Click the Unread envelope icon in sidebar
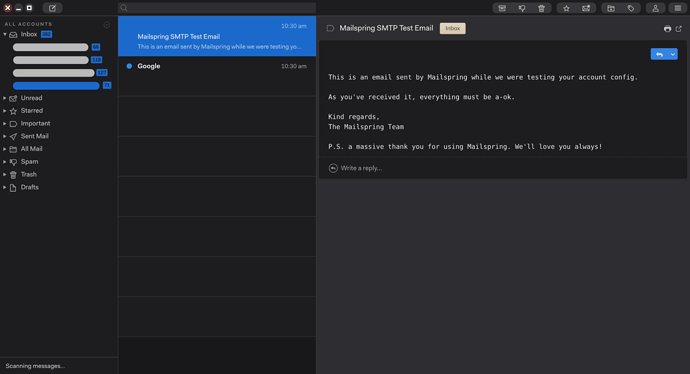The height and width of the screenshot is (374, 690). [x=13, y=99]
